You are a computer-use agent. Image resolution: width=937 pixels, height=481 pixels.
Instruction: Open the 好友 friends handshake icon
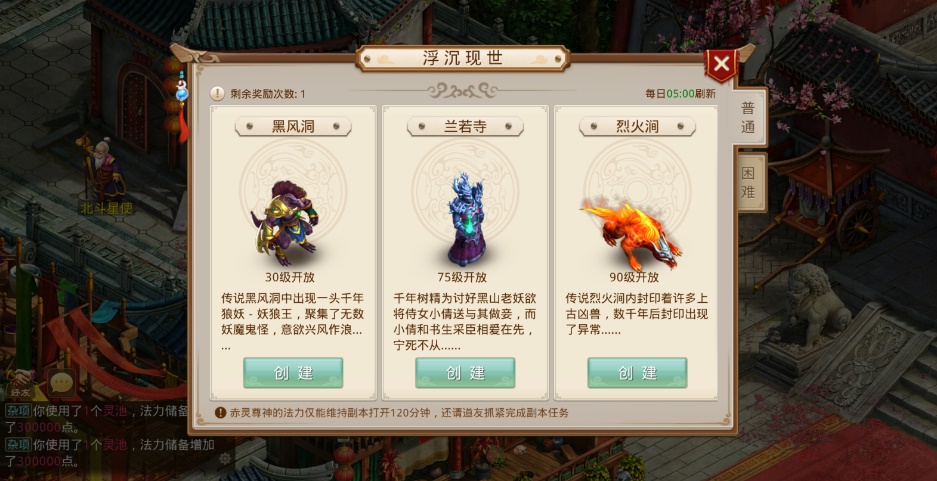coord(19,383)
